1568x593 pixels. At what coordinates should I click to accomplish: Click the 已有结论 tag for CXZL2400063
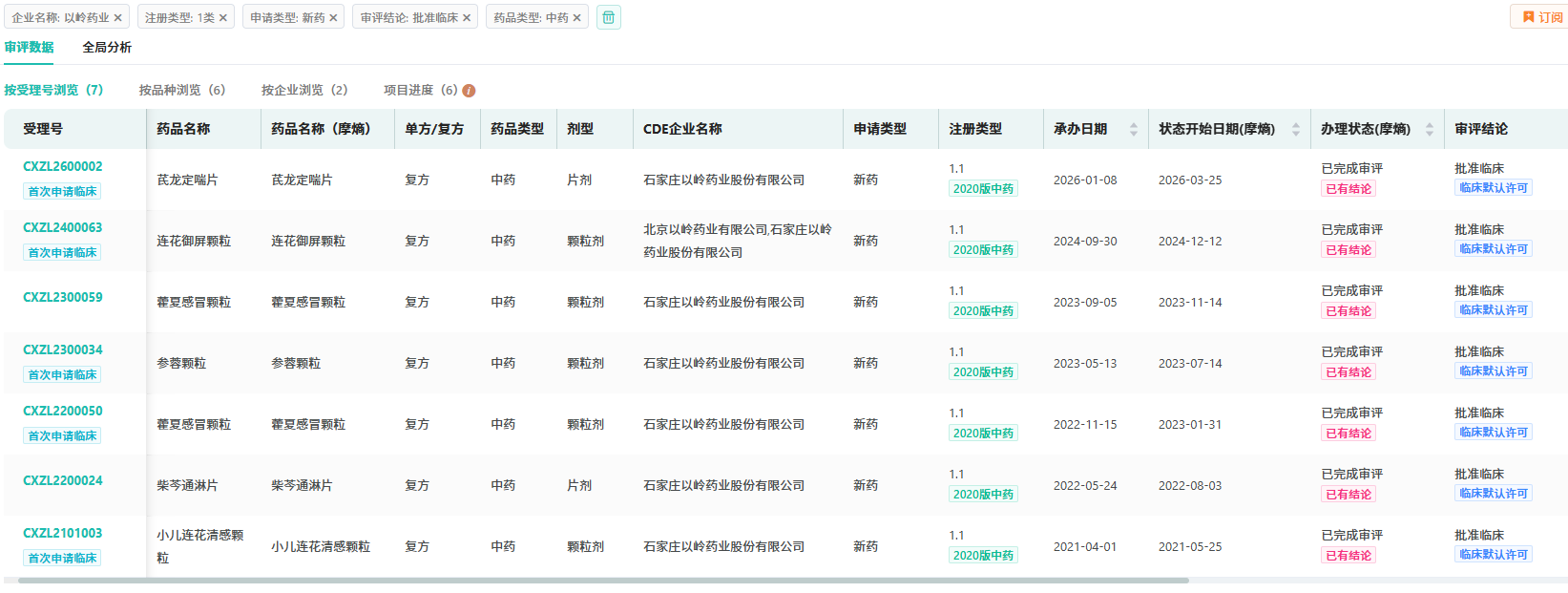(x=1348, y=250)
